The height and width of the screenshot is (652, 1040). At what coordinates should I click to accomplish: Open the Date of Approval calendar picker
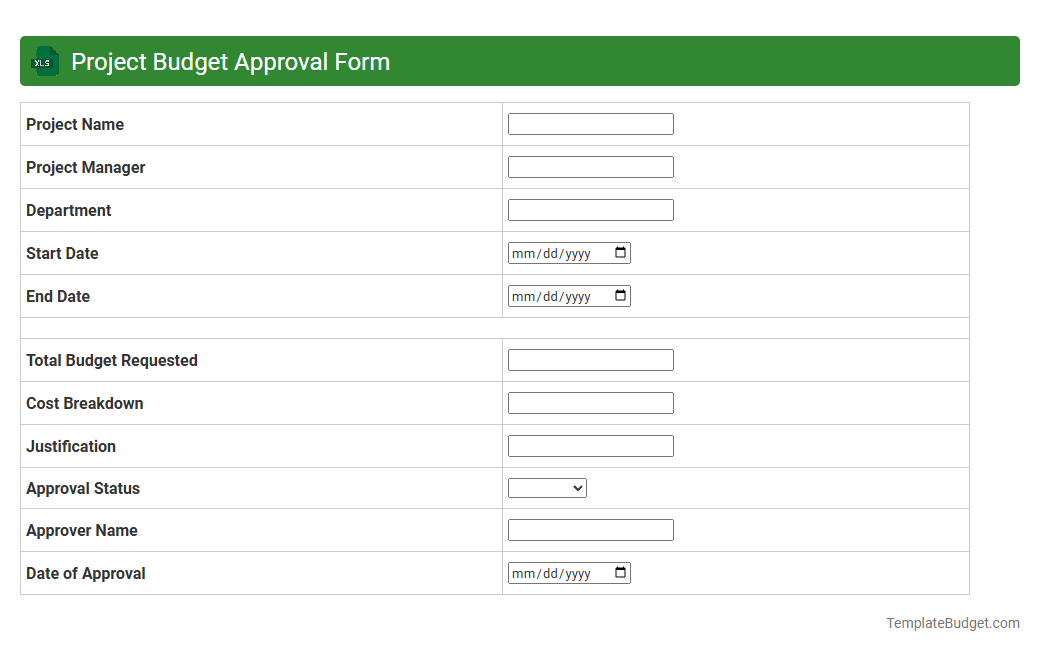pos(622,573)
